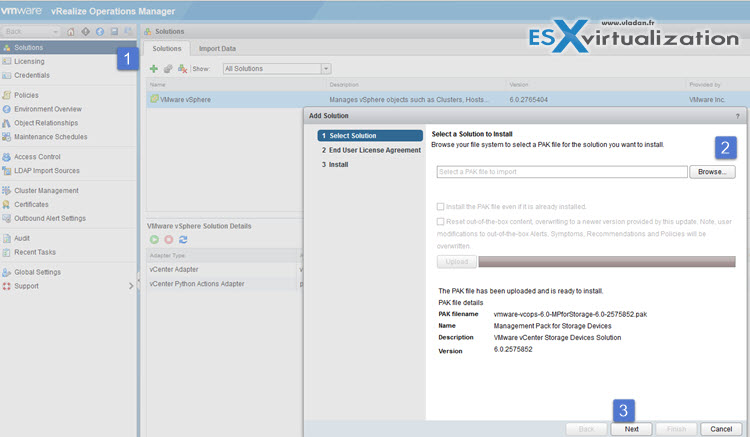Open the Content icon in the navigation bar
Viewport: 750px width, 437px height.
click(x=114, y=32)
